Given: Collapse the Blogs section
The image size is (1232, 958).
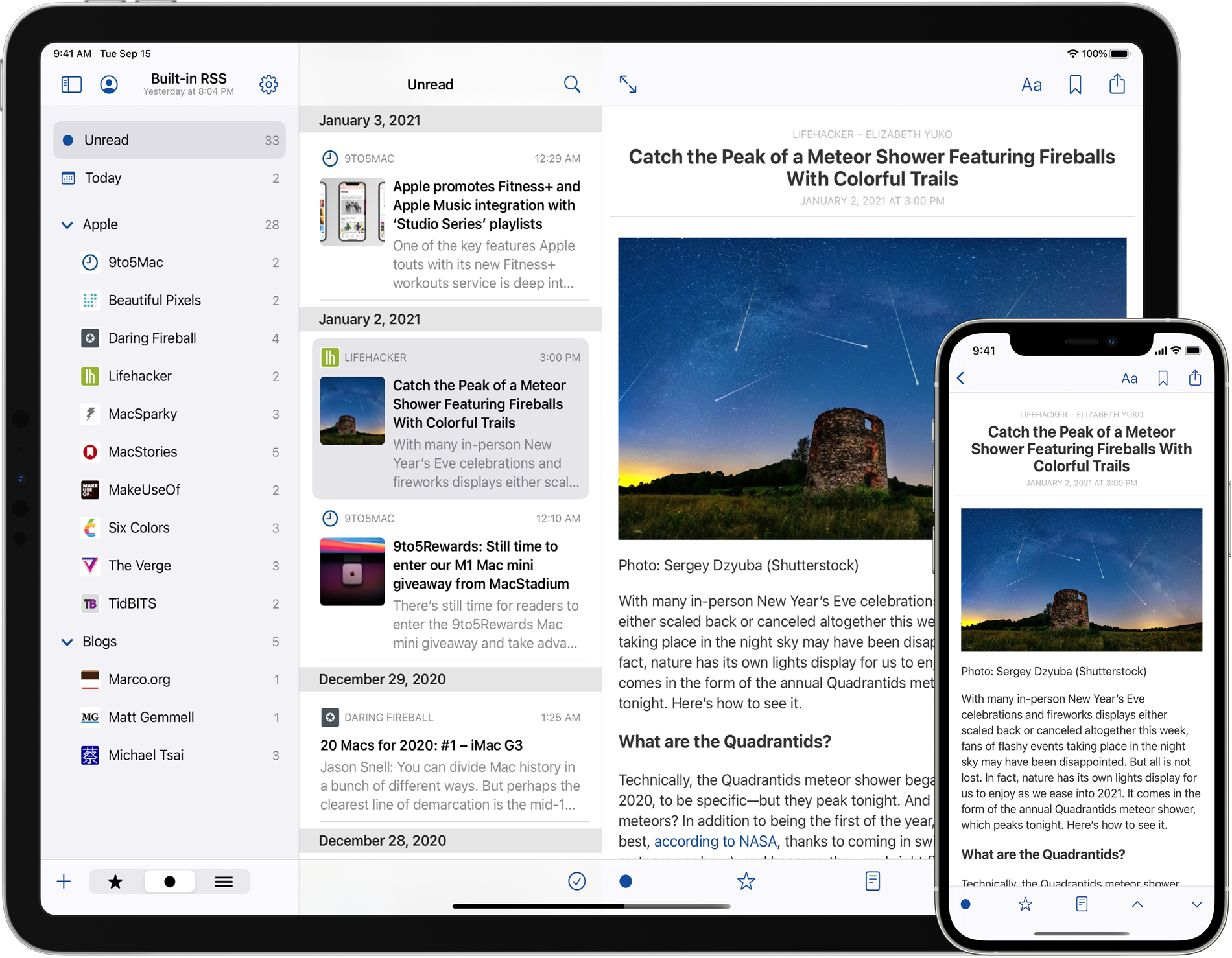Looking at the screenshot, I should pos(67,642).
